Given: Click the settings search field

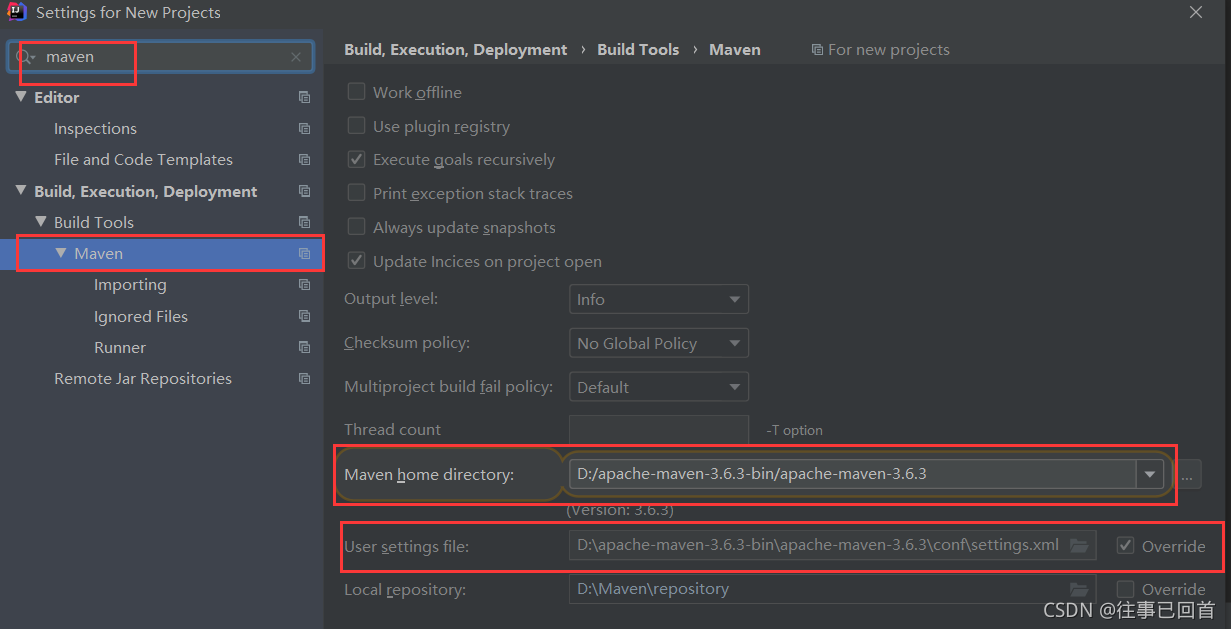Looking at the screenshot, I should pyautogui.click(x=160, y=57).
